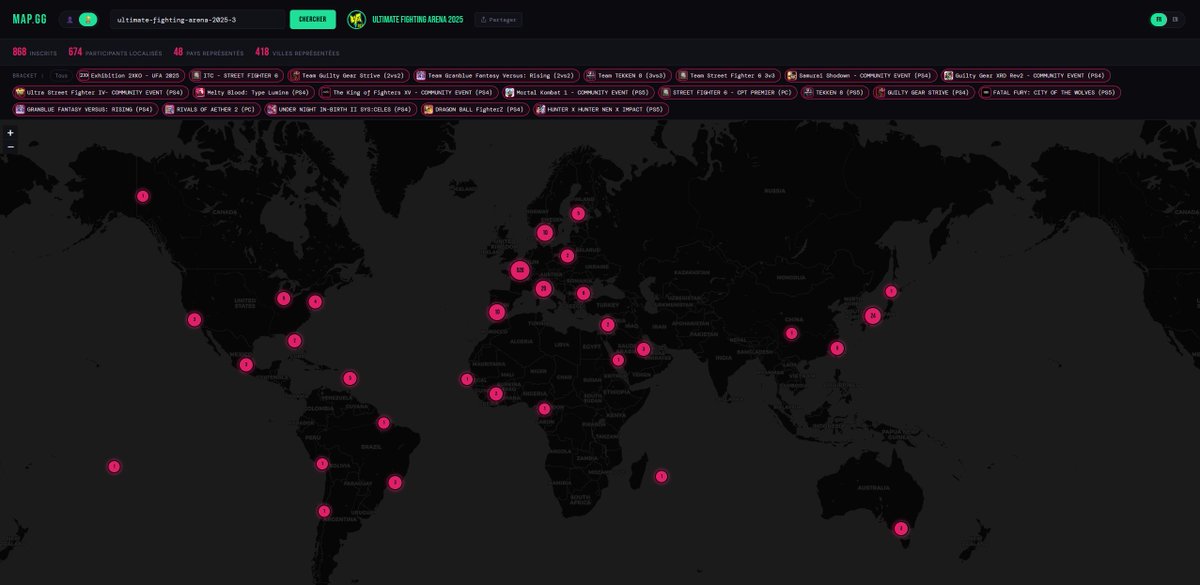Open the marker over the Caribbean

tap(350, 378)
